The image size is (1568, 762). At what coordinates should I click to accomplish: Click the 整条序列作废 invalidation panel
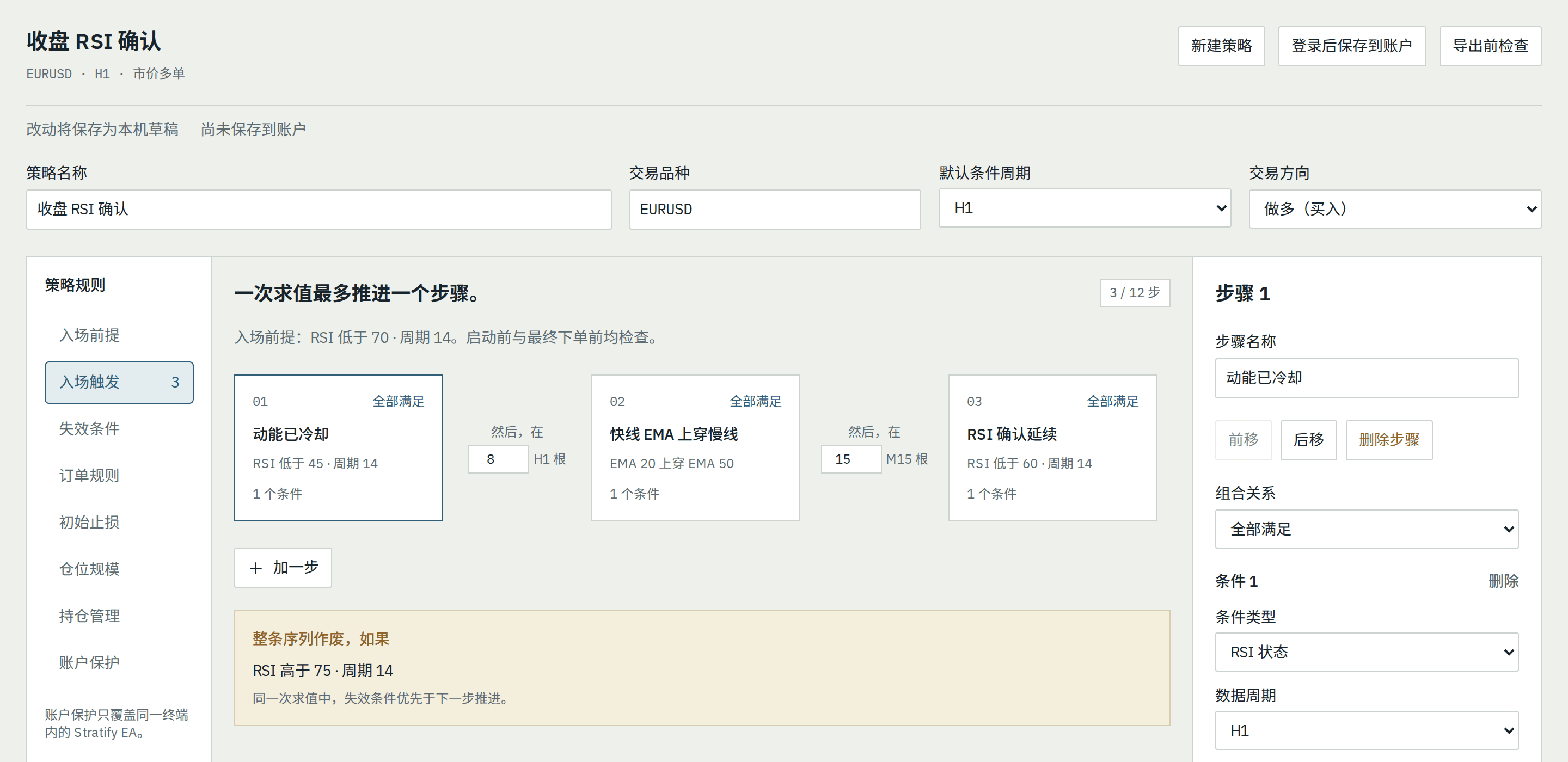[x=702, y=668]
